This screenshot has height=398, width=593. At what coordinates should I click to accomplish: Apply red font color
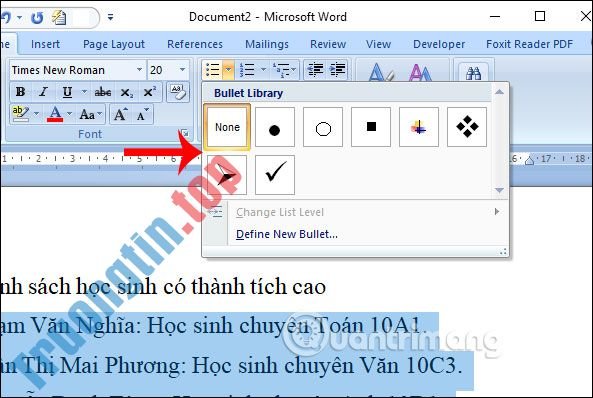[55, 114]
